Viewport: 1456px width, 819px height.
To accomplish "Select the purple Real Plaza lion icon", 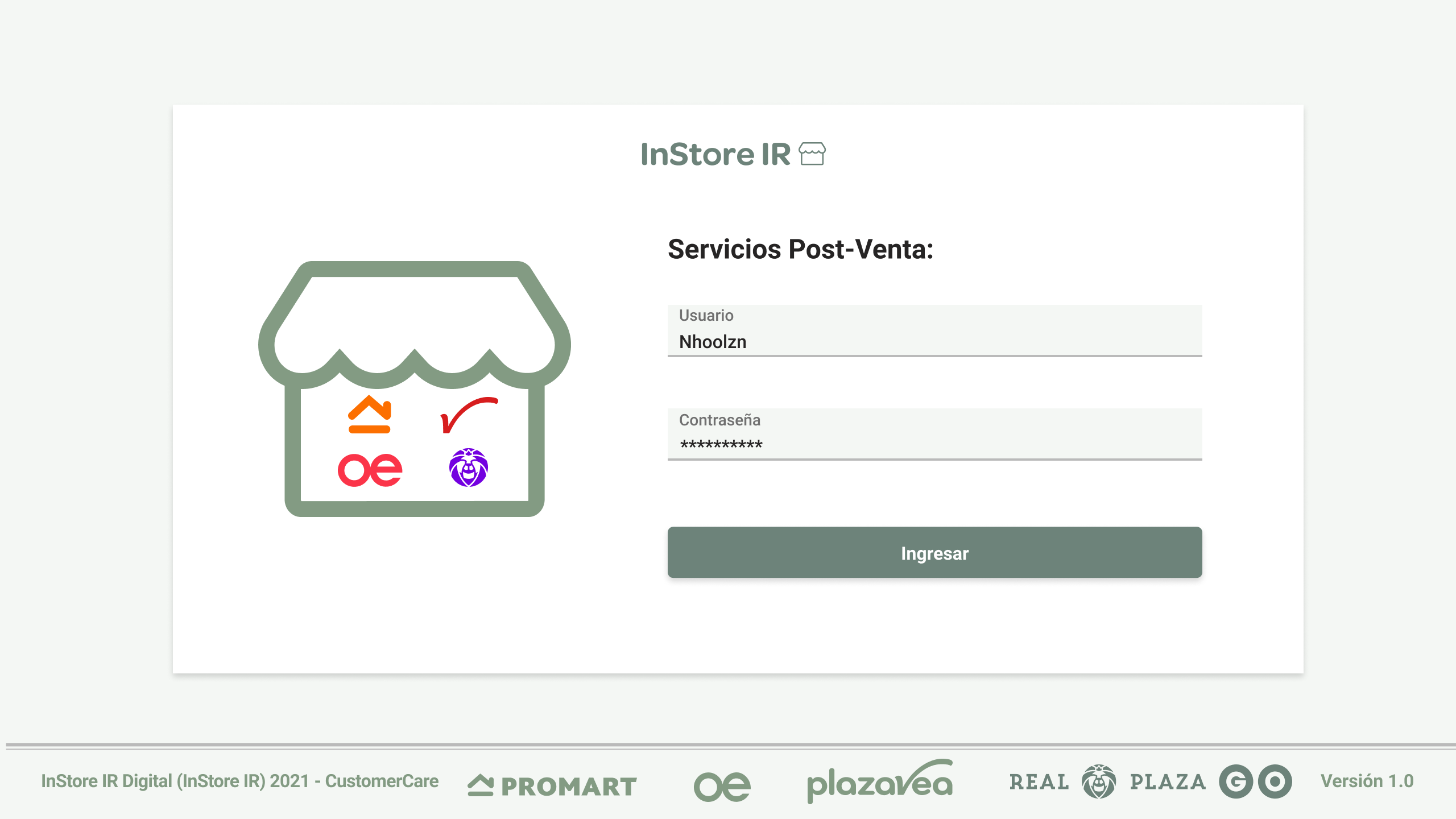I will [468, 469].
